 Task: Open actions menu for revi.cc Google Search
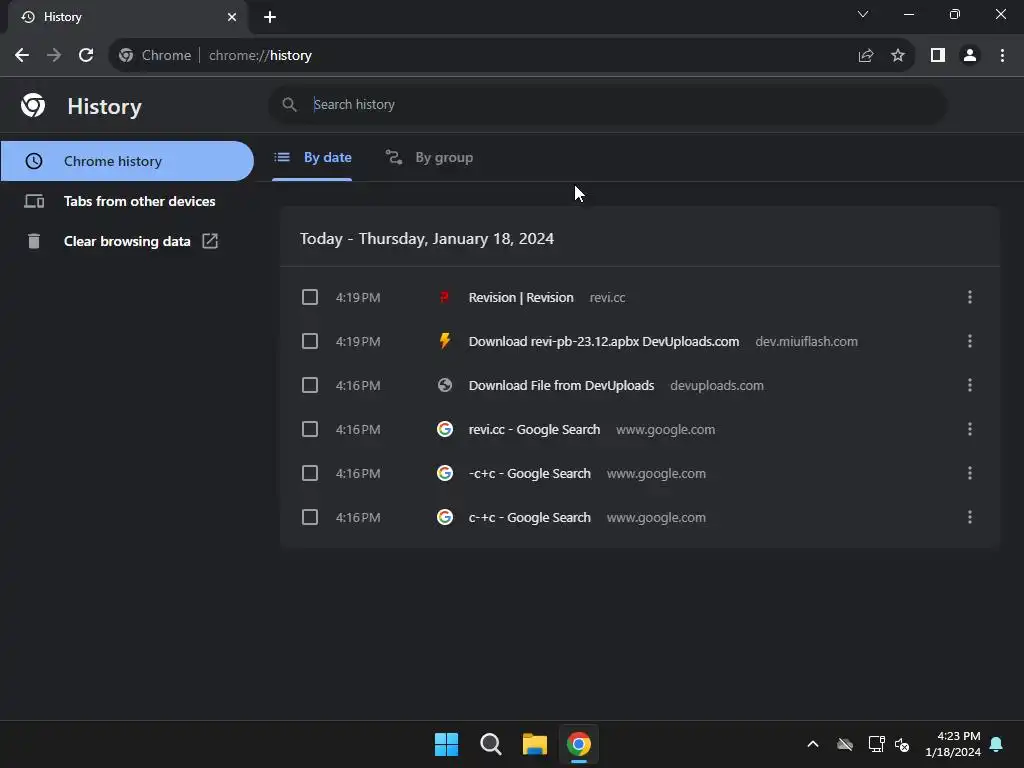(x=970, y=429)
